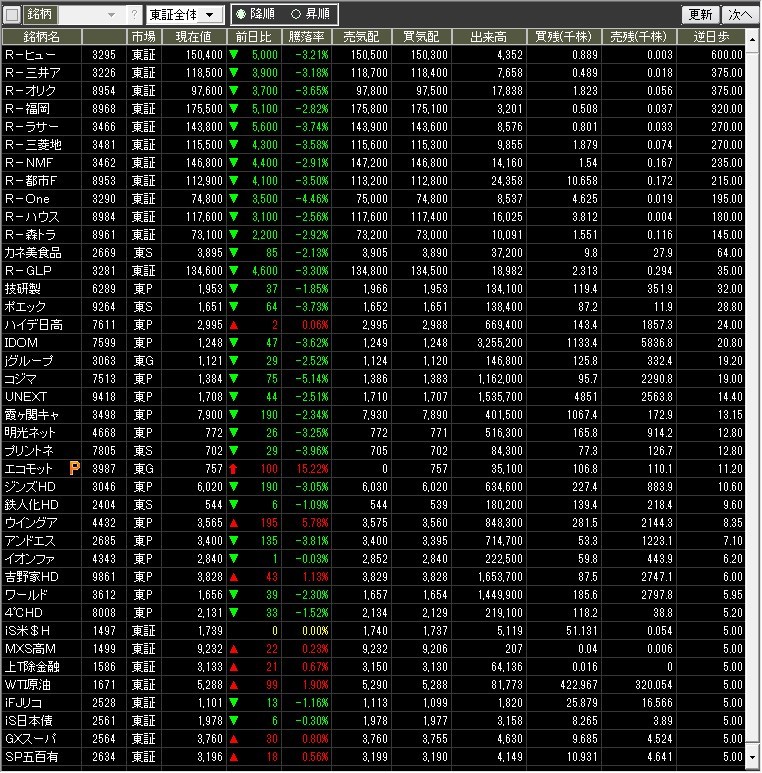Click the red triangle in MXS高M row
The width and height of the screenshot is (762, 773).
click(234, 649)
